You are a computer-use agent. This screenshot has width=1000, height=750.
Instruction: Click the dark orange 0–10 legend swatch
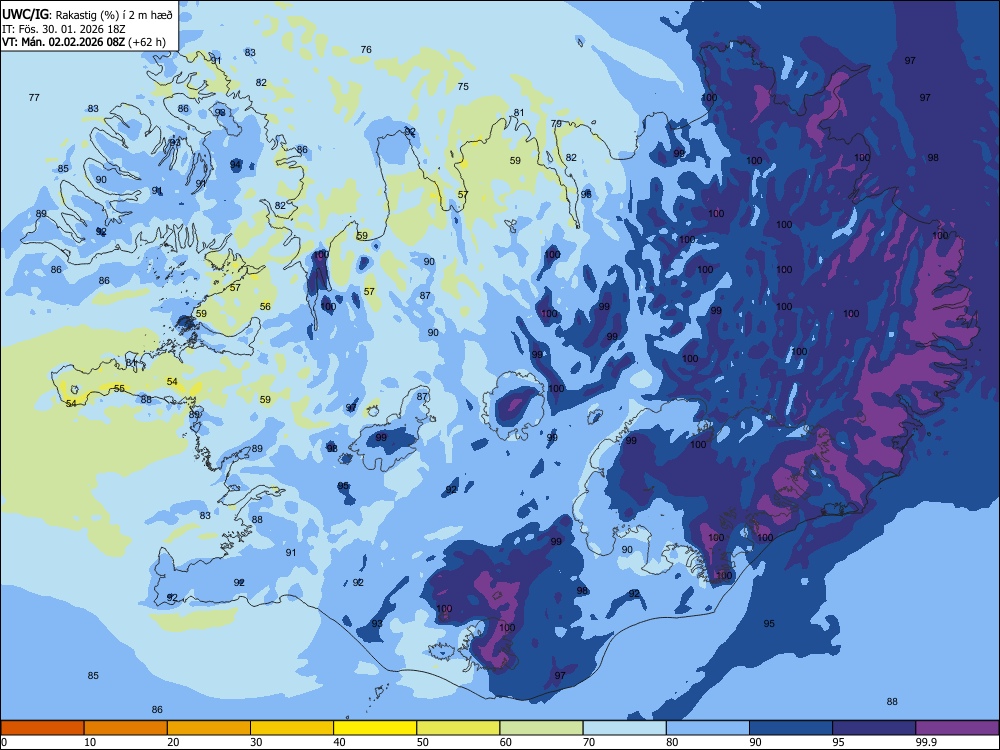42,728
